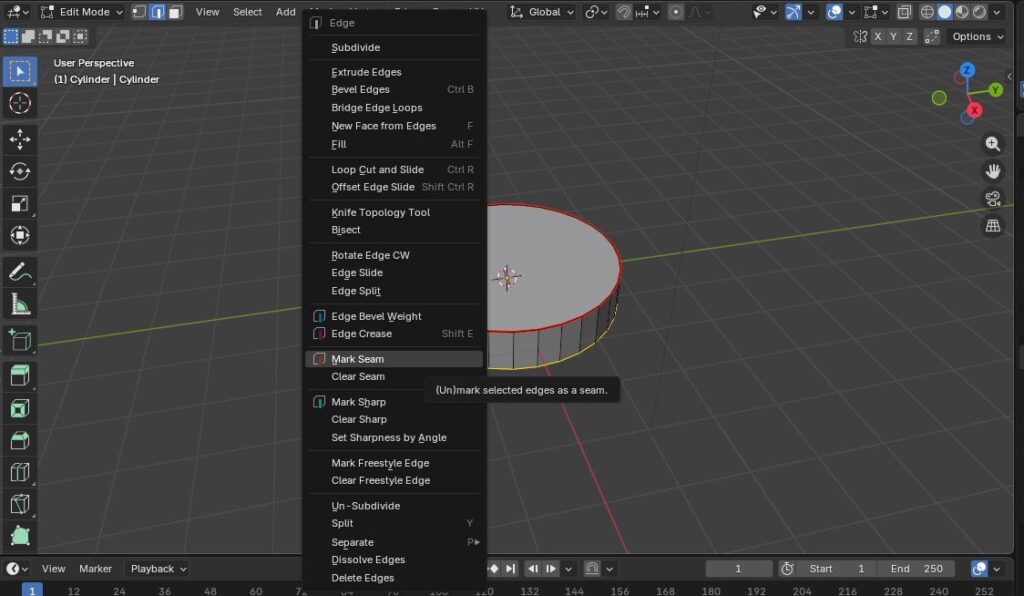This screenshot has width=1024, height=596.
Task: Enable X axis mirror toggle
Action: (878, 37)
